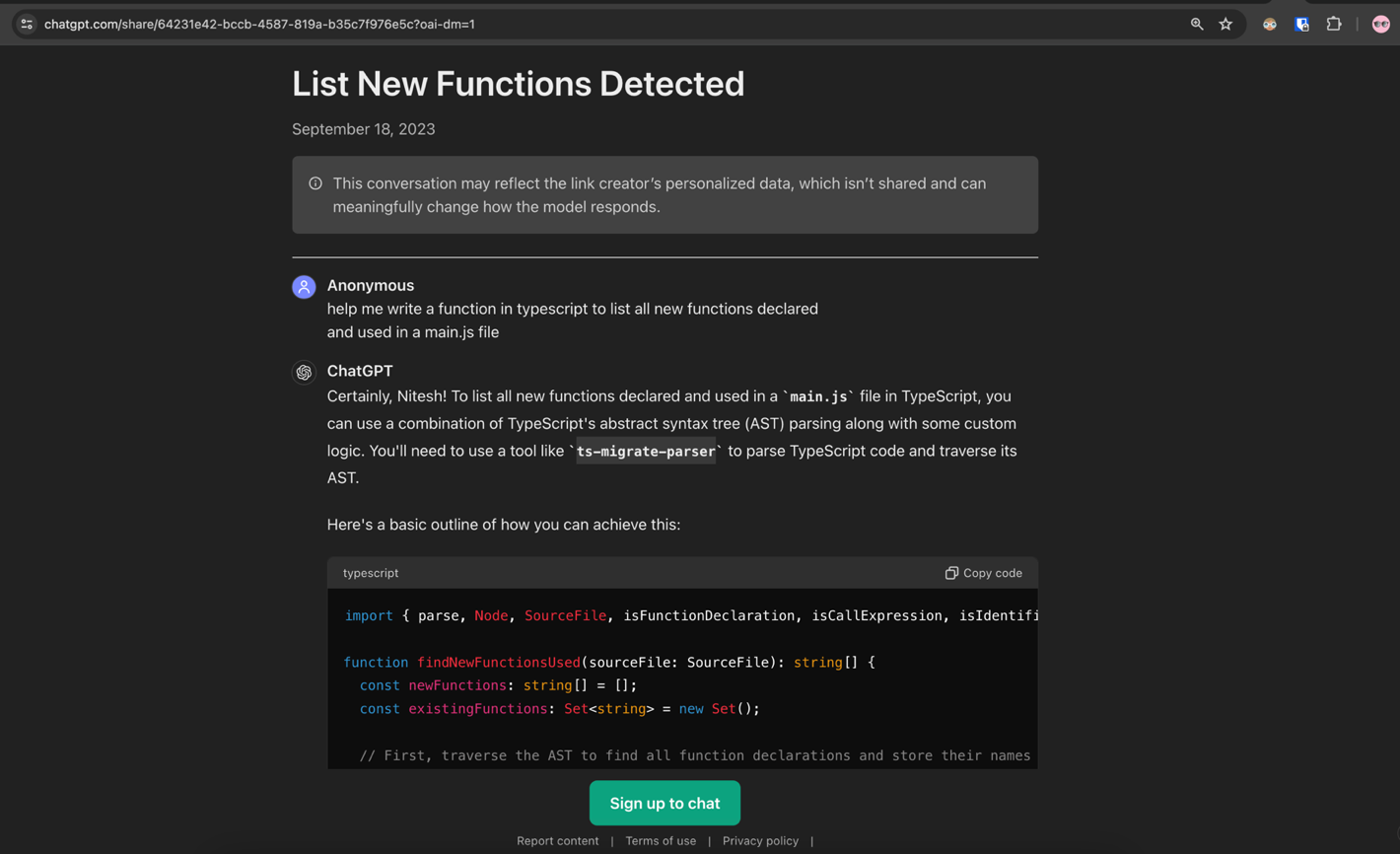Copy code from the typescript block
This screenshot has height=854, width=1400.
[983, 573]
